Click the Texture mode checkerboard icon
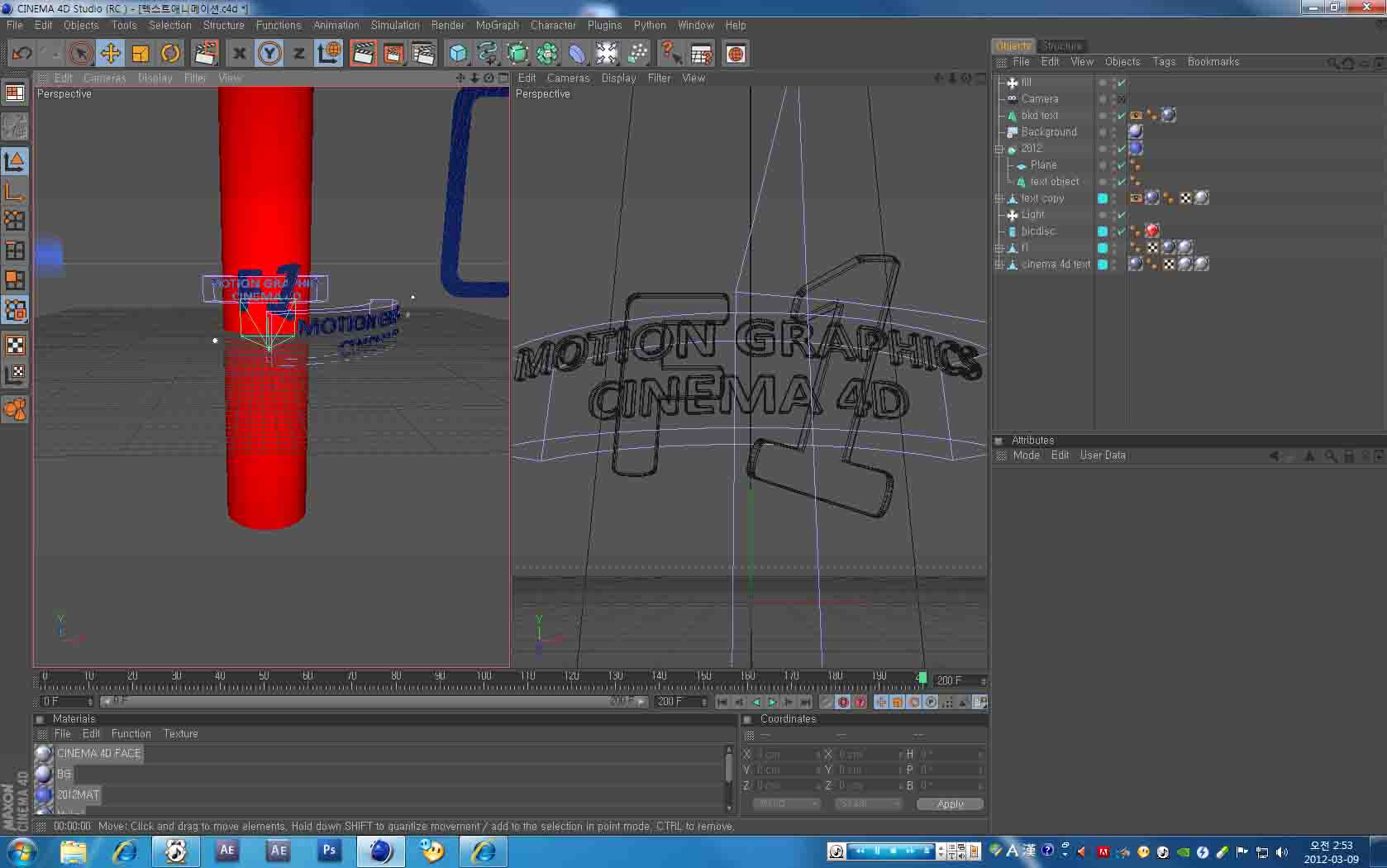Screen dimensions: 1387x868 (x=15, y=346)
